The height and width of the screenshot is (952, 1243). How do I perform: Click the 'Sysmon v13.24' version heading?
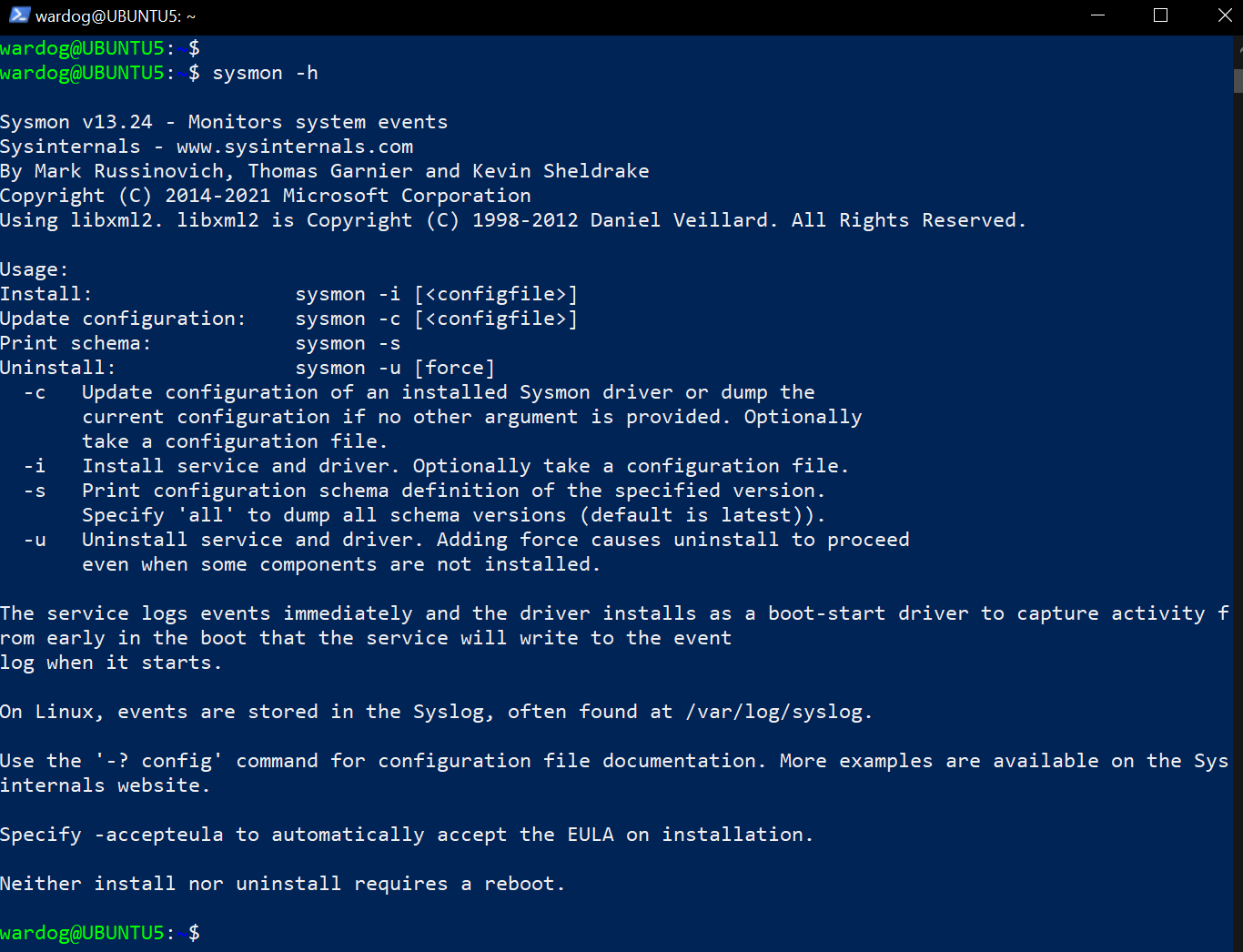click(x=76, y=122)
